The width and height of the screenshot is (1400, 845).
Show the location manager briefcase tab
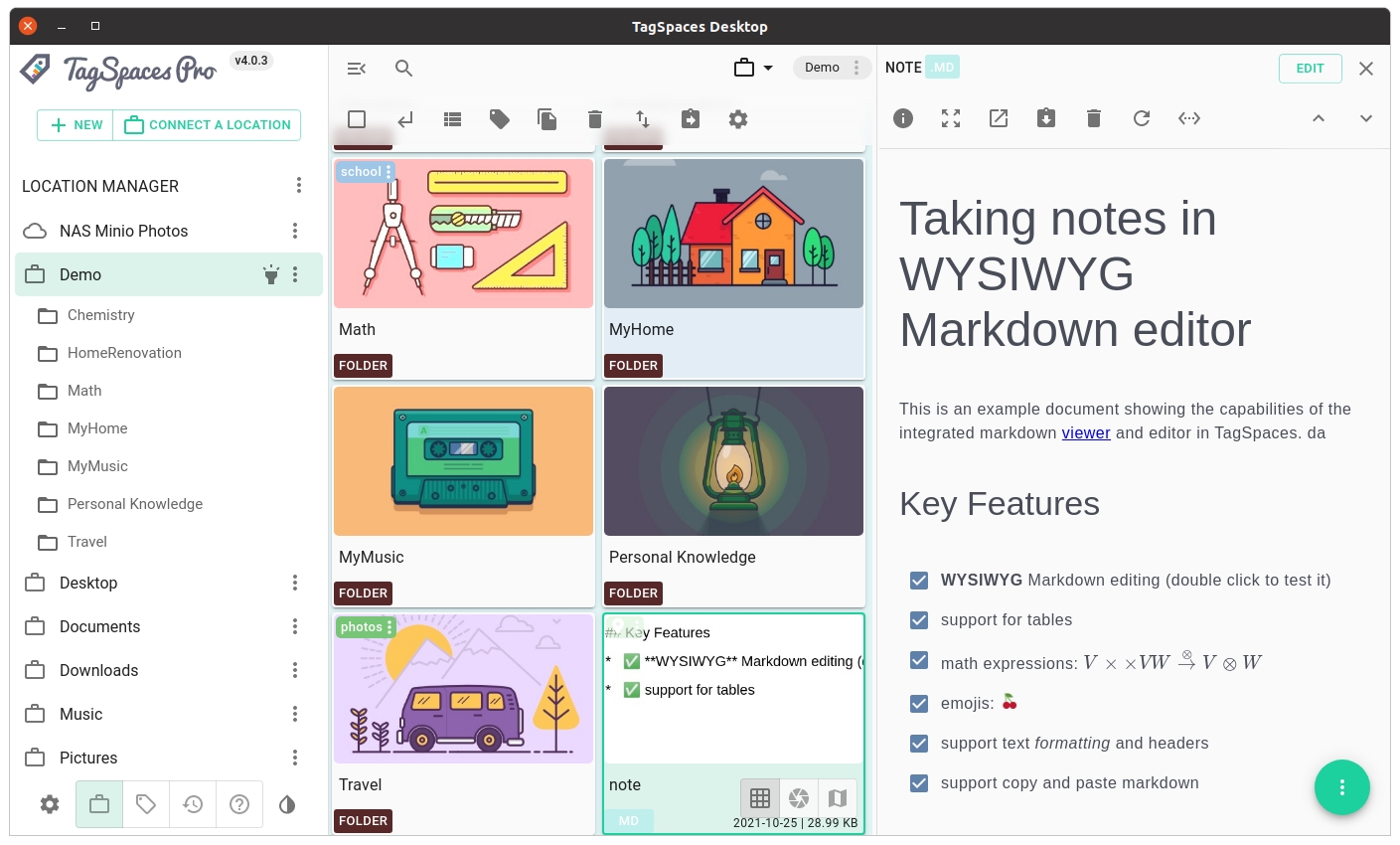point(99,804)
